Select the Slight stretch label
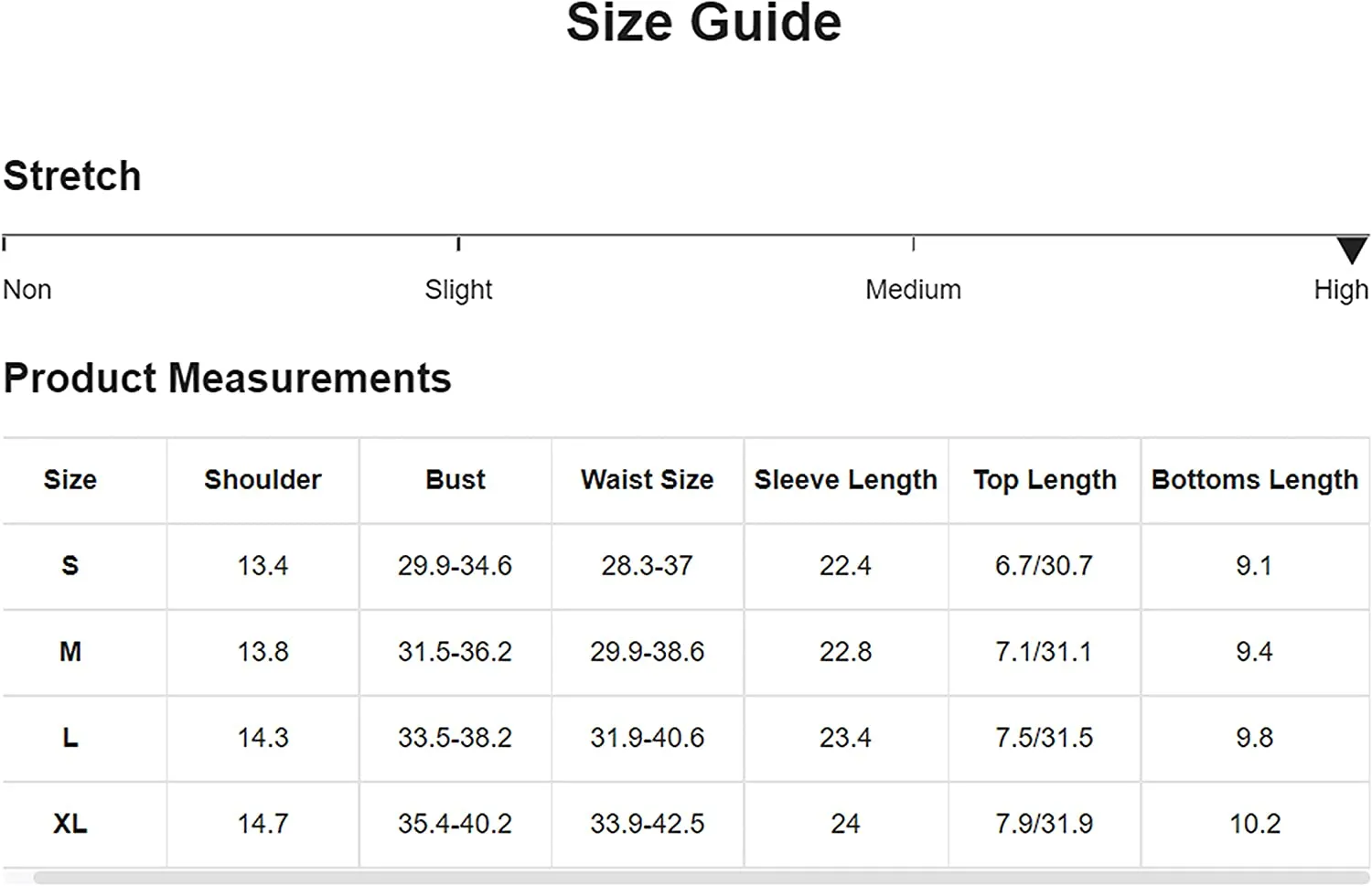This screenshot has width=1372, height=886. [458, 290]
